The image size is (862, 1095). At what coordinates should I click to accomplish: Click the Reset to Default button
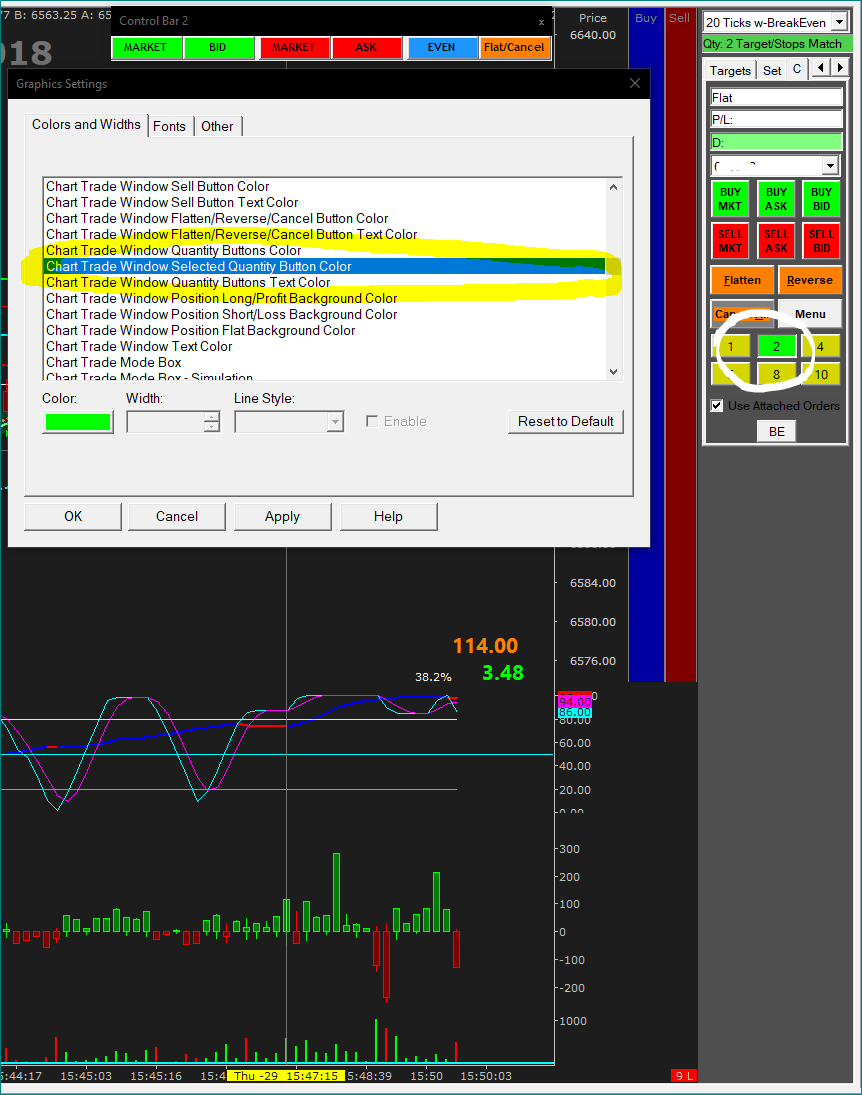click(x=565, y=421)
